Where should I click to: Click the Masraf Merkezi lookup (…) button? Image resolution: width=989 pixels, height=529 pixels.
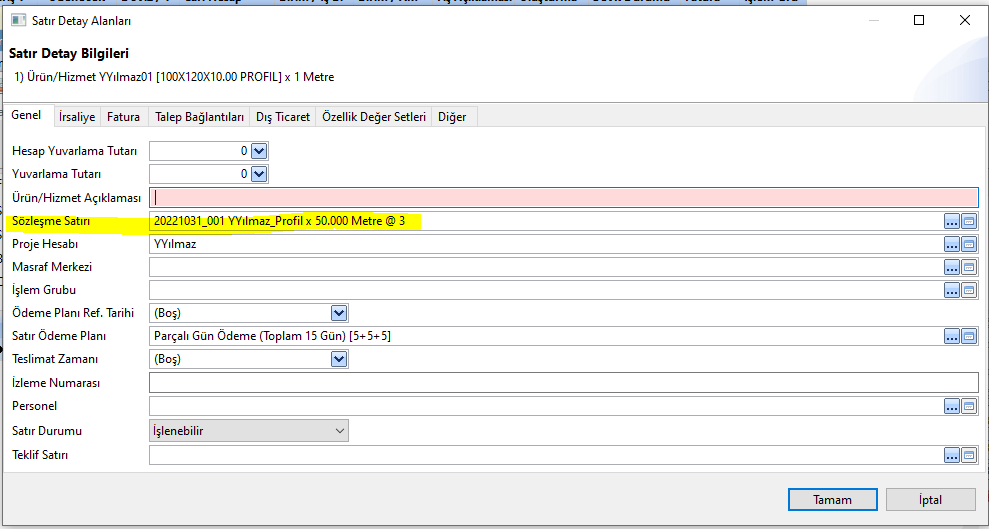click(951, 267)
